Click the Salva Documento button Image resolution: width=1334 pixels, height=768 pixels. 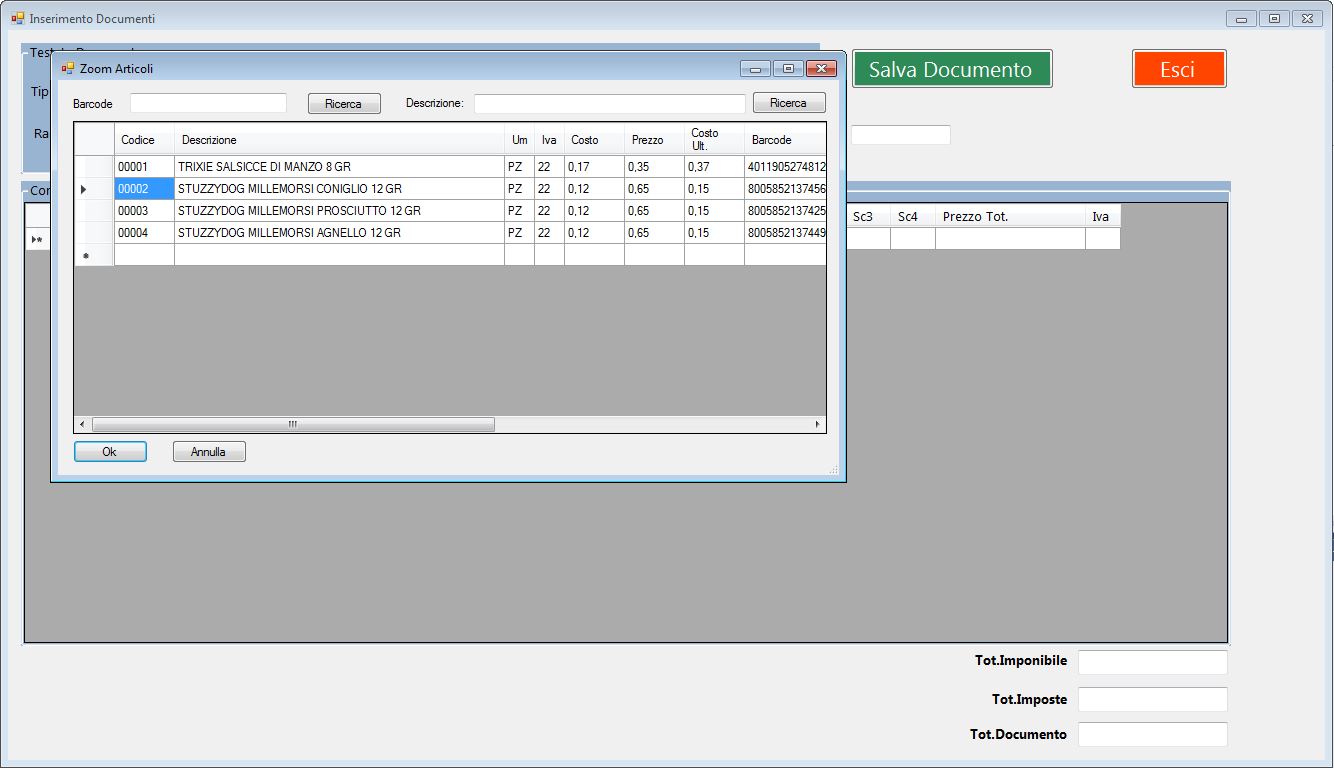point(952,69)
